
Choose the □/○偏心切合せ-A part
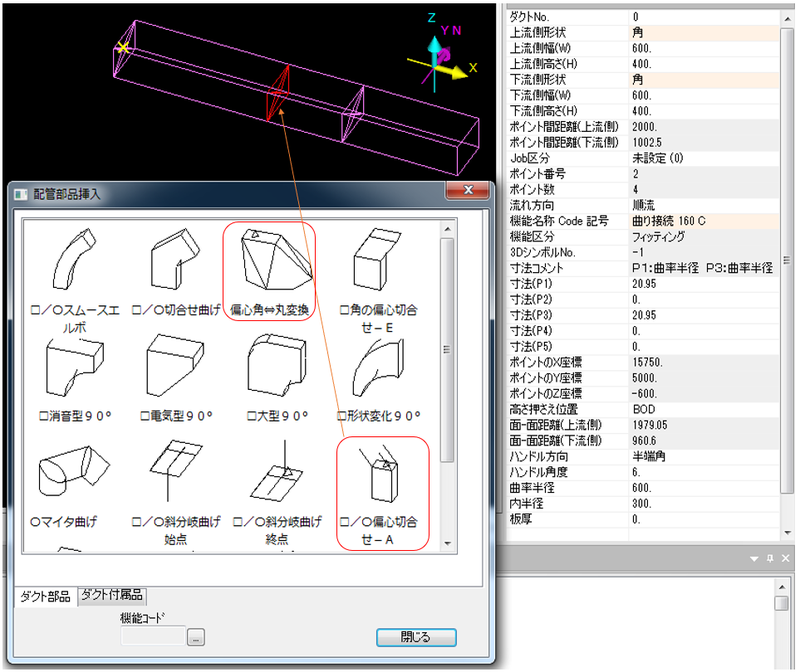(x=382, y=480)
